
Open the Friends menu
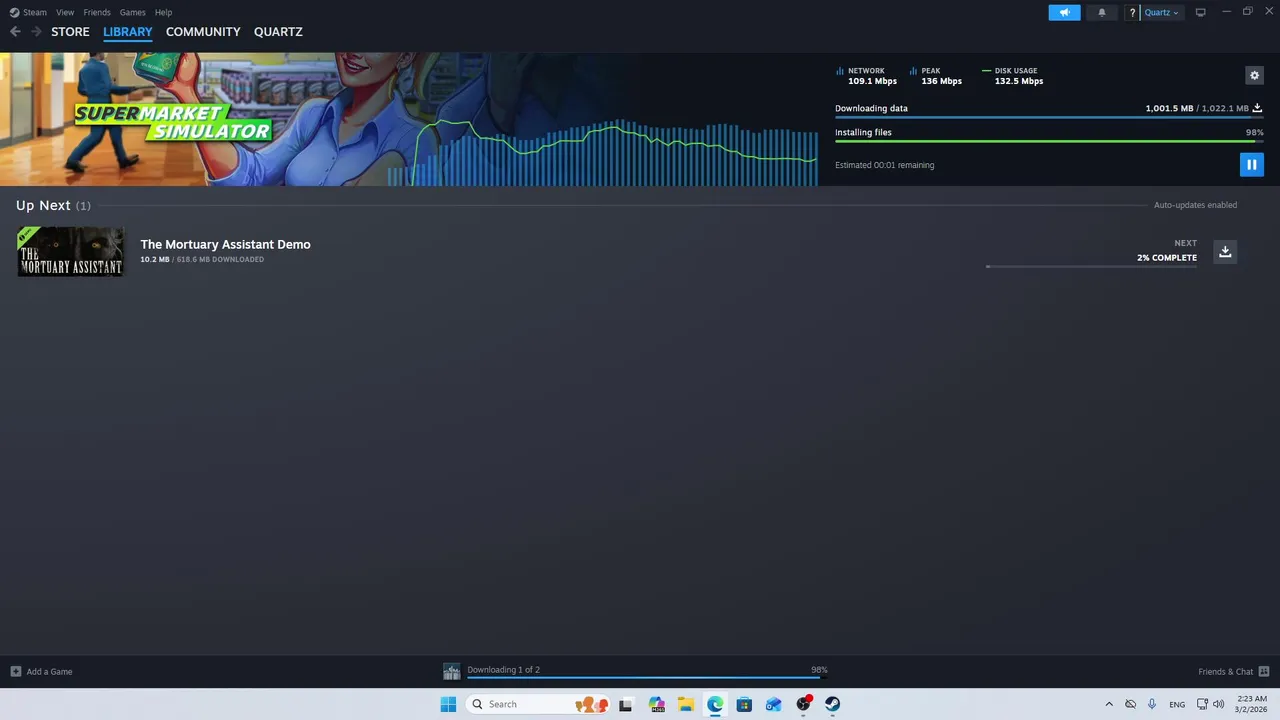click(97, 12)
